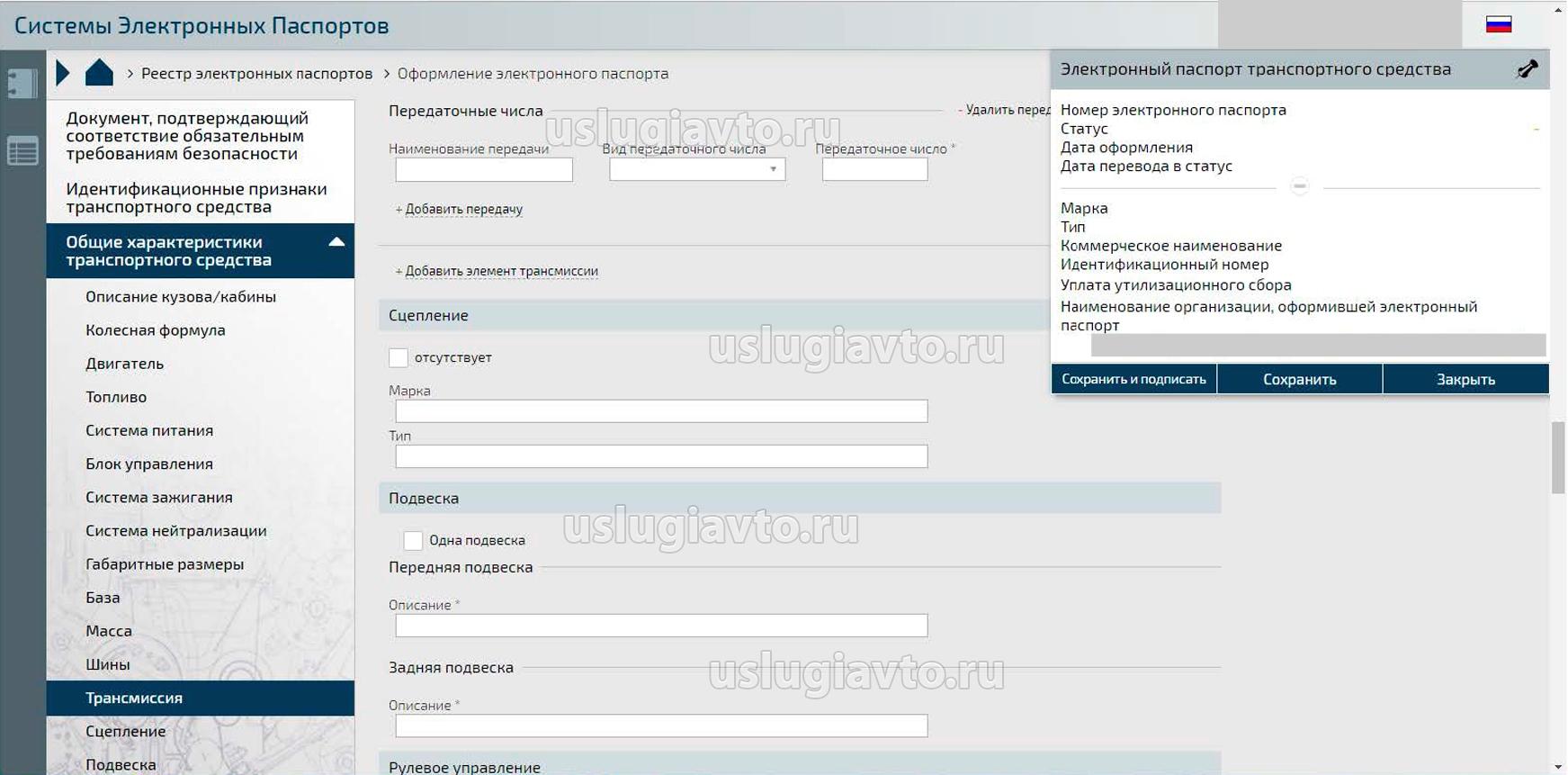Click the Russian flag language icon

1498,24
